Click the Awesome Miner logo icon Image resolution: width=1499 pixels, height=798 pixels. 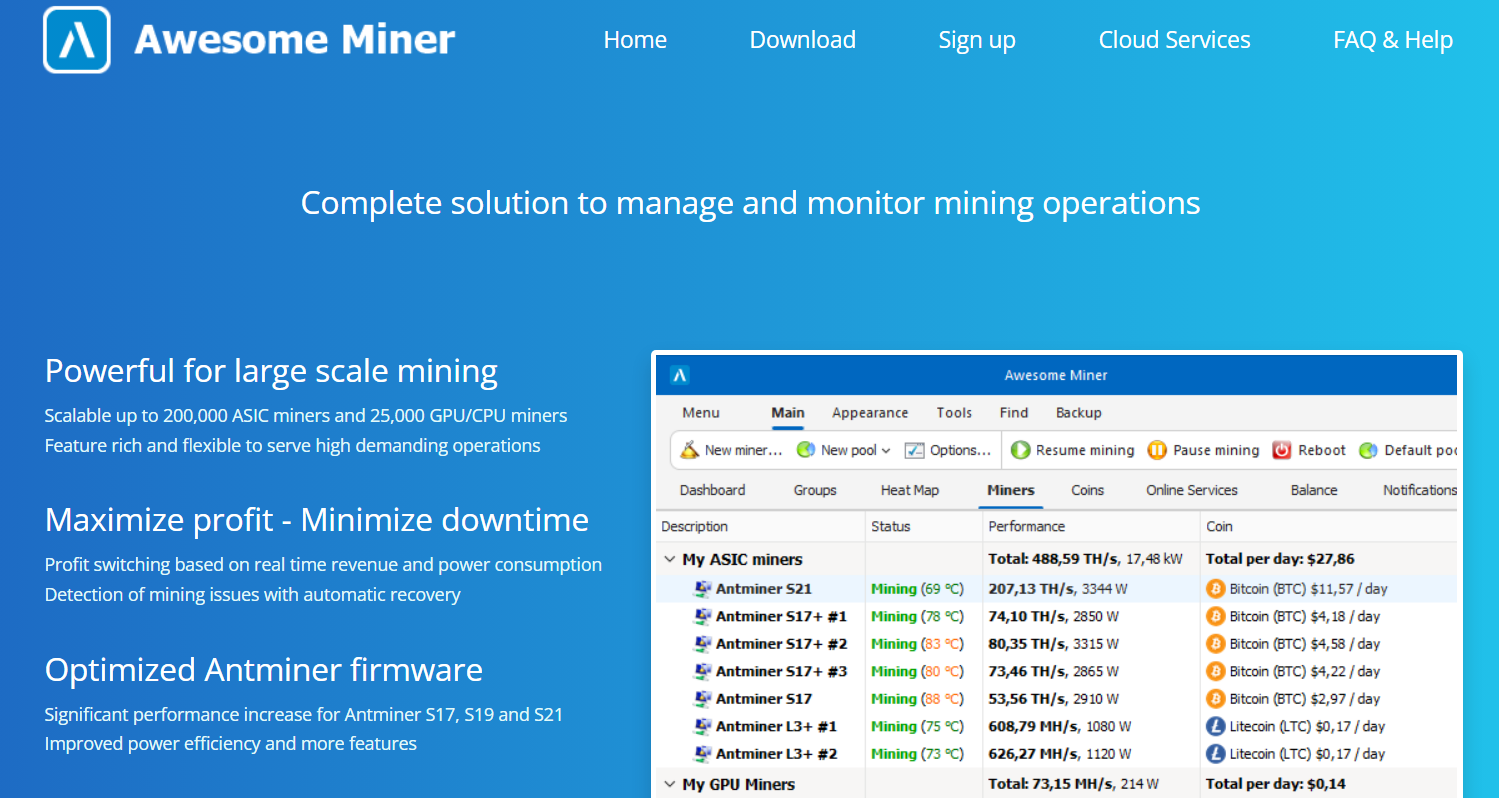tap(77, 40)
